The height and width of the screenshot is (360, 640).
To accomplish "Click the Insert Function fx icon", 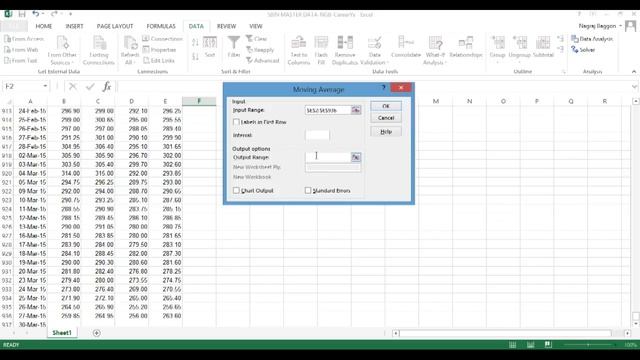I will click(107, 87).
